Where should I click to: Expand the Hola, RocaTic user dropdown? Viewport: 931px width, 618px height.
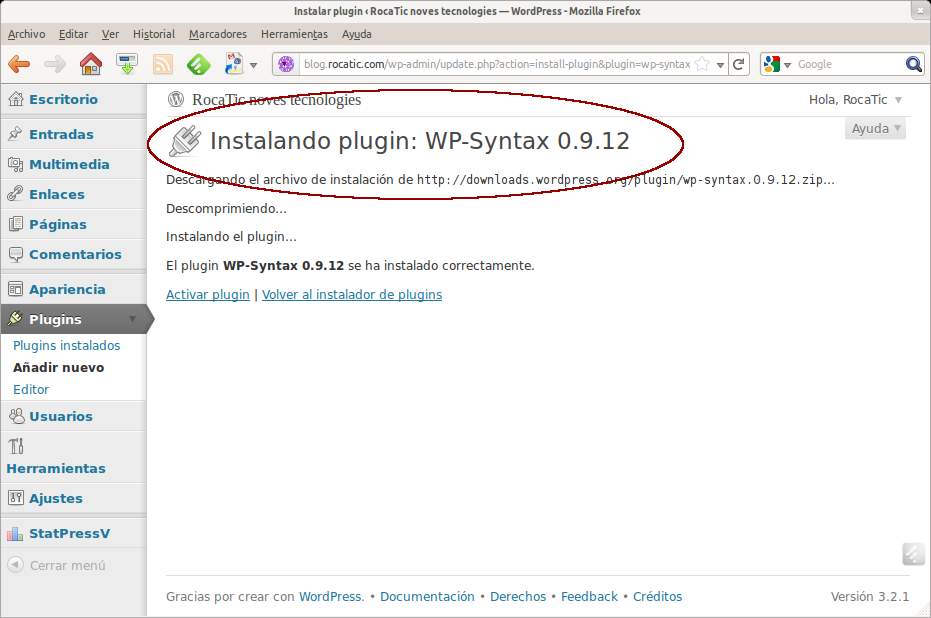coord(898,100)
